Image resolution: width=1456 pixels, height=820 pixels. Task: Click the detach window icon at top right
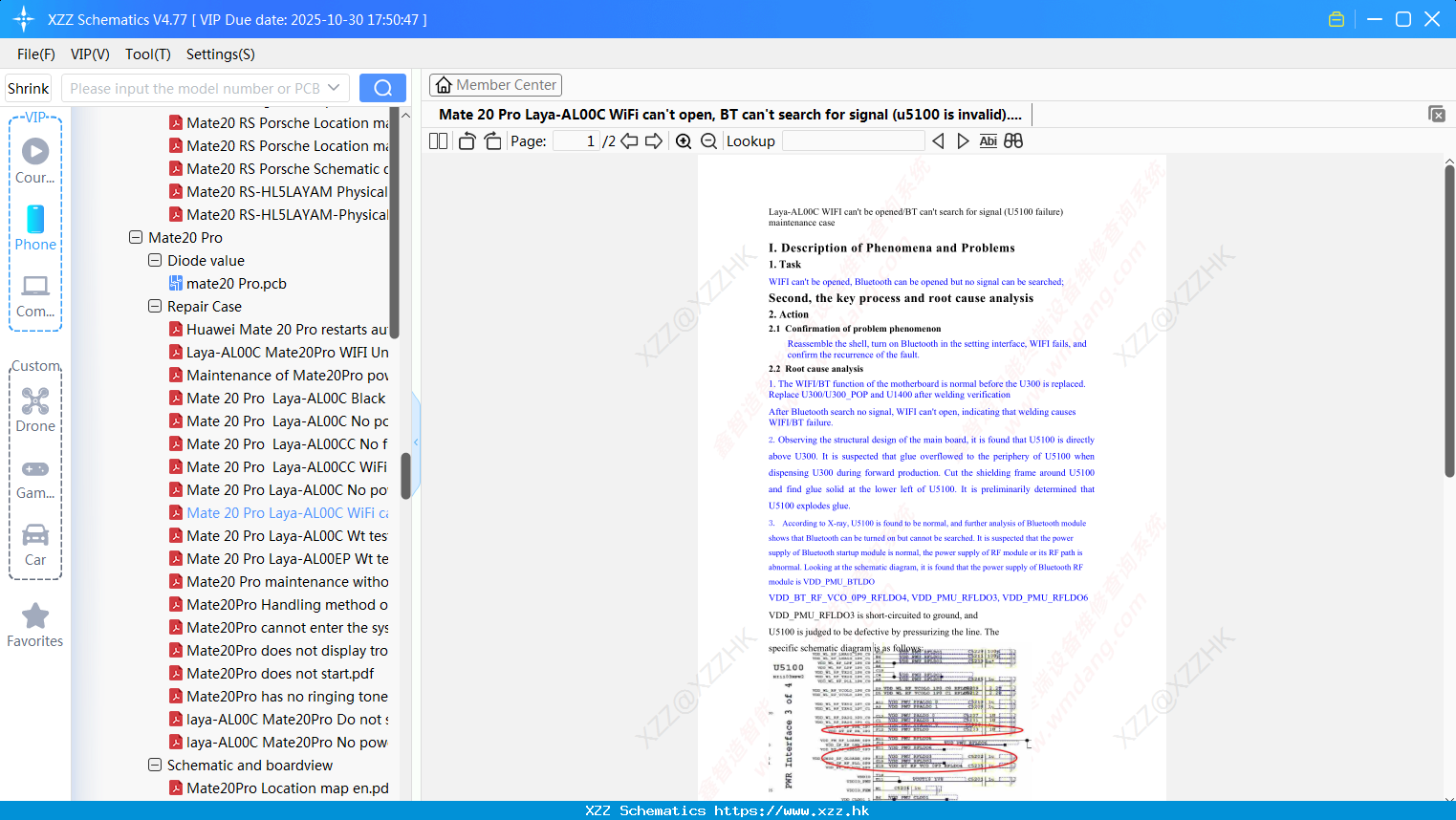[x=1436, y=114]
